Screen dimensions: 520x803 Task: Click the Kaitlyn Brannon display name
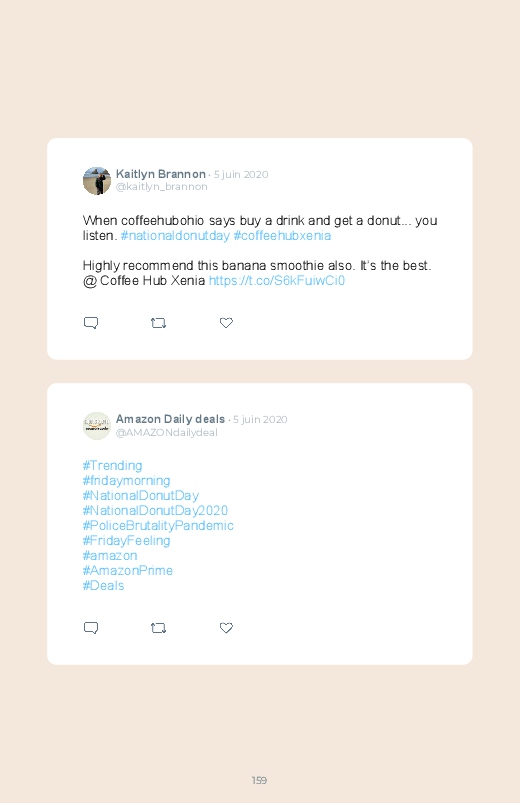pyautogui.click(x=160, y=174)
